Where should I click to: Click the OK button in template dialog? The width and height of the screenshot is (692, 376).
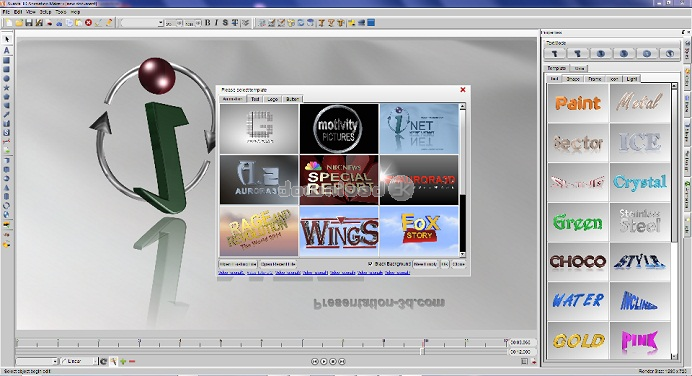click(x=445, y=264)
